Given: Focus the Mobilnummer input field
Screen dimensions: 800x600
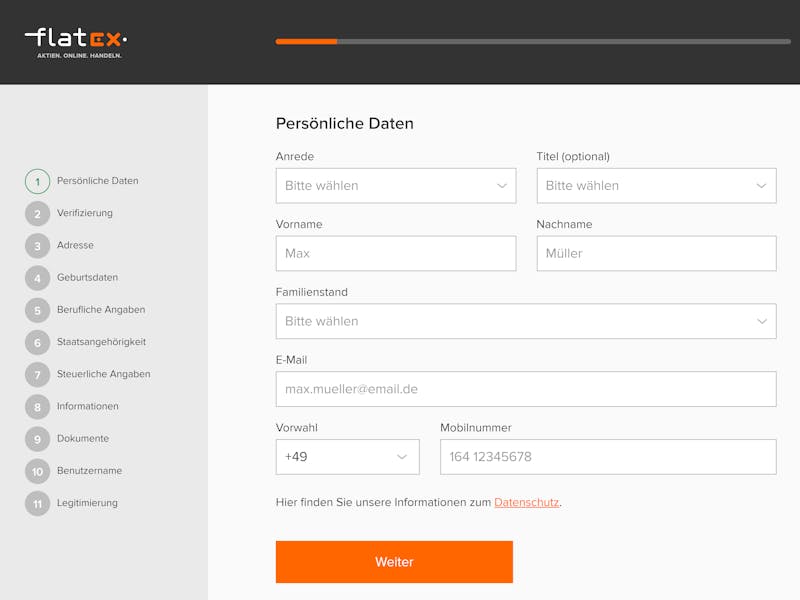Looking at the screenshot, I should click(608, 457).
